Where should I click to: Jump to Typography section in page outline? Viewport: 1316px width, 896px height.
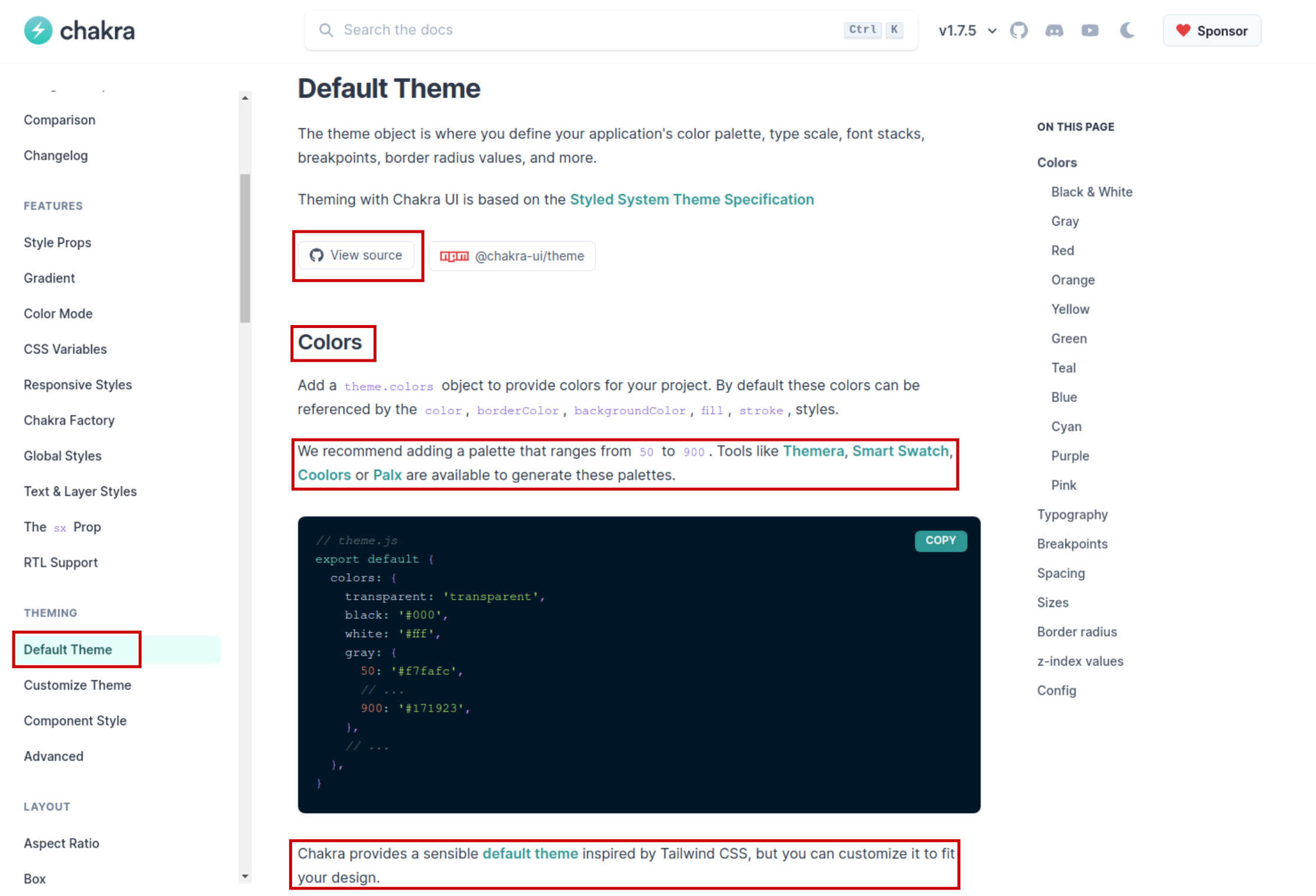tap(1072, 514)
